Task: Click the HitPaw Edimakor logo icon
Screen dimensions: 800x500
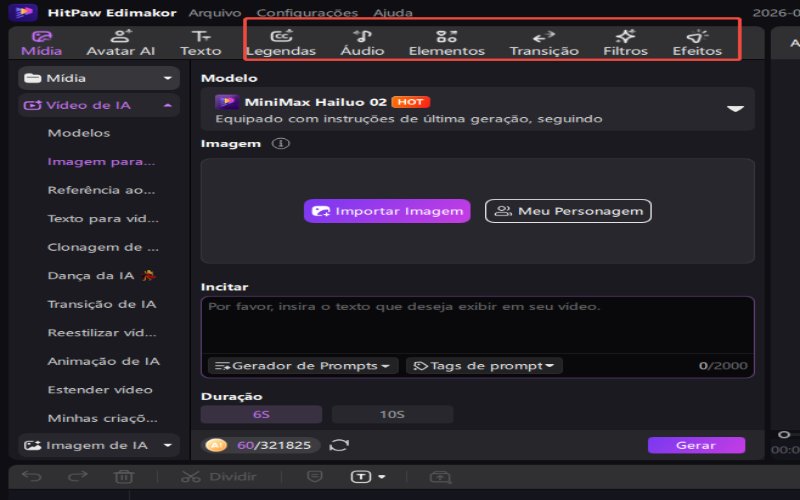Action: [23, 12]
